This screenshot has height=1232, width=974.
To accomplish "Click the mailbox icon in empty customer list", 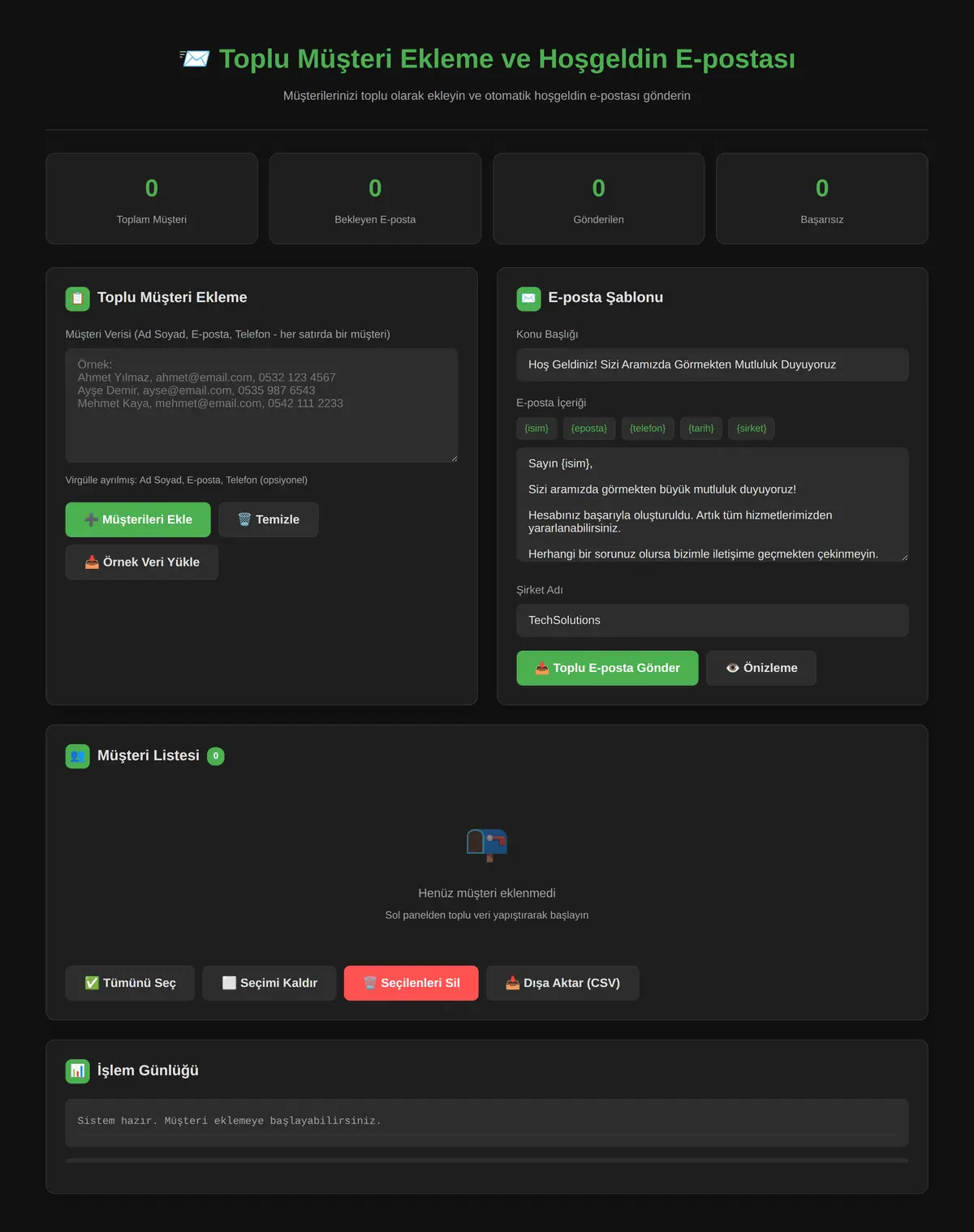I will coord(487,845).
